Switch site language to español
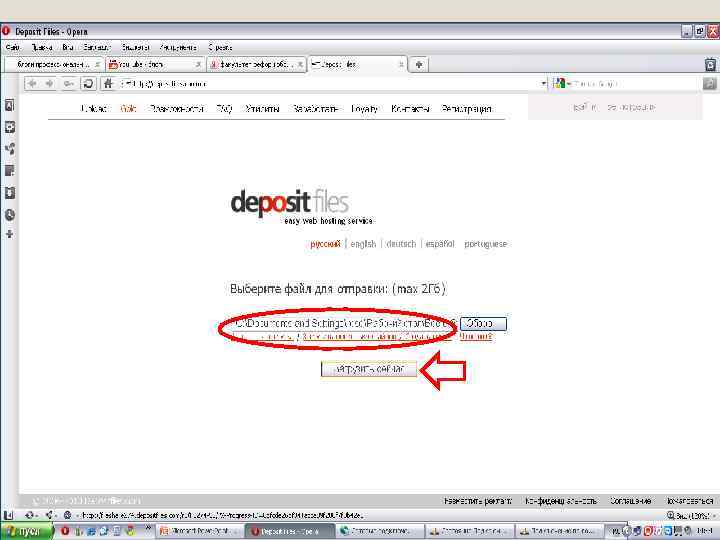 tap(440, 244)
